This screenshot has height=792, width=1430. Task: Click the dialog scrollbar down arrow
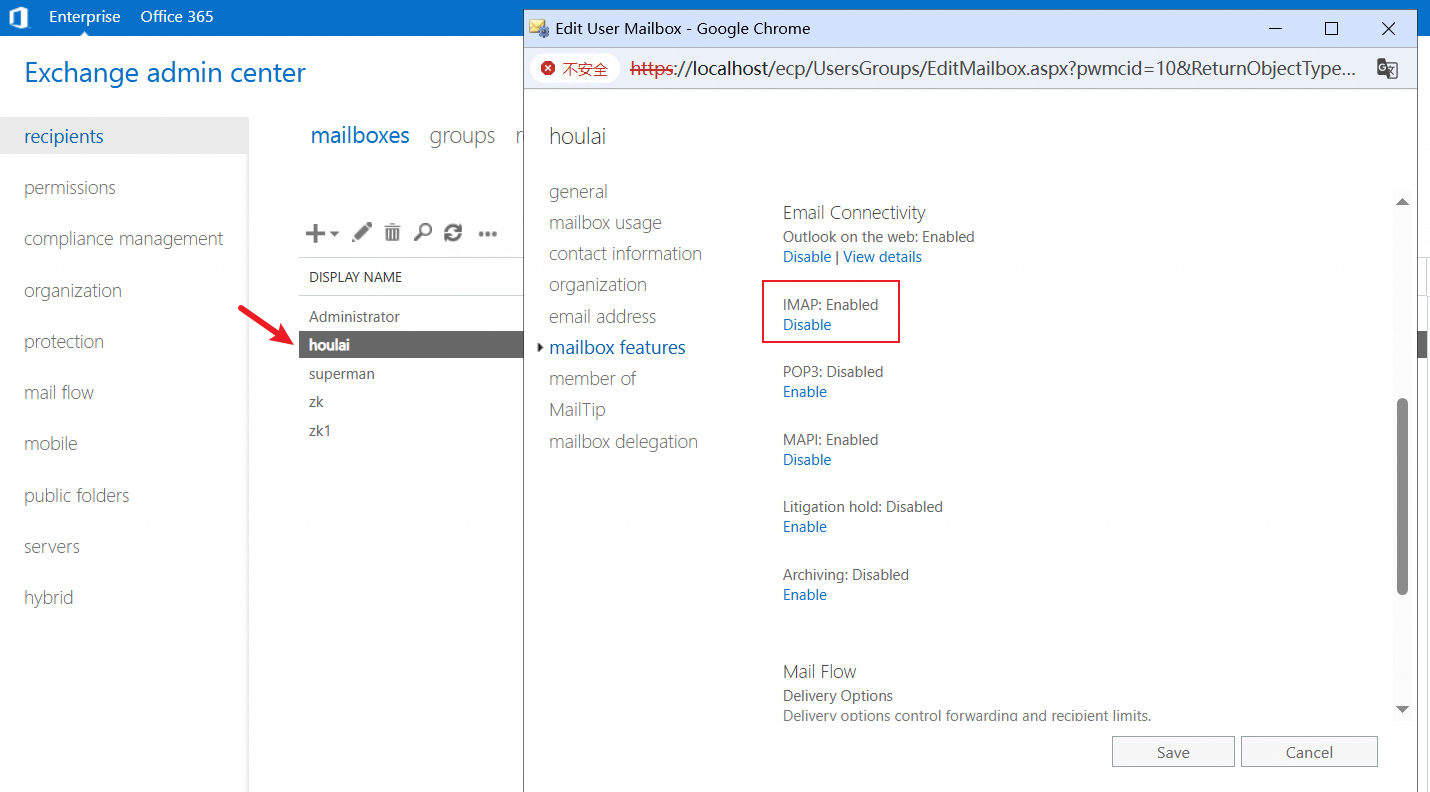pos(1402,709)
